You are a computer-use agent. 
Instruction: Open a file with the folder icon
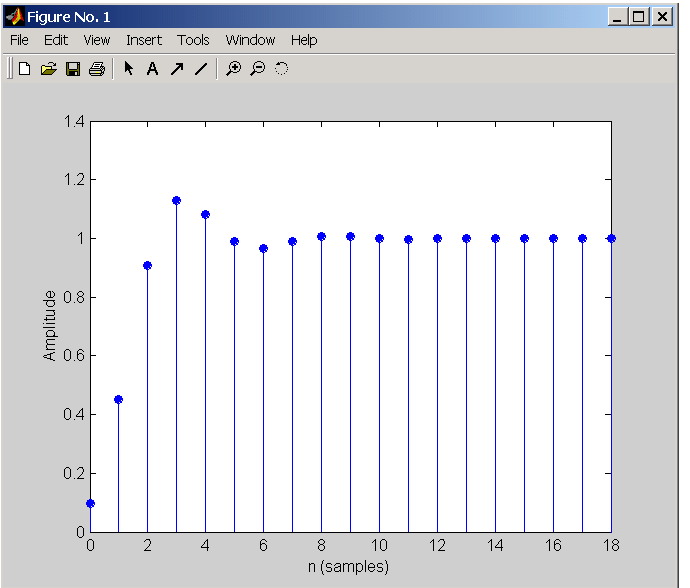(x=48, y=69)
